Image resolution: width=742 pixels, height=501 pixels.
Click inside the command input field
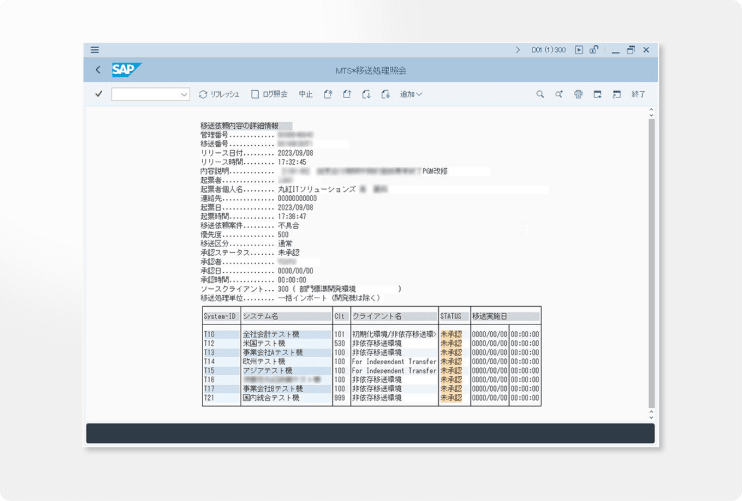click(145, 94)
